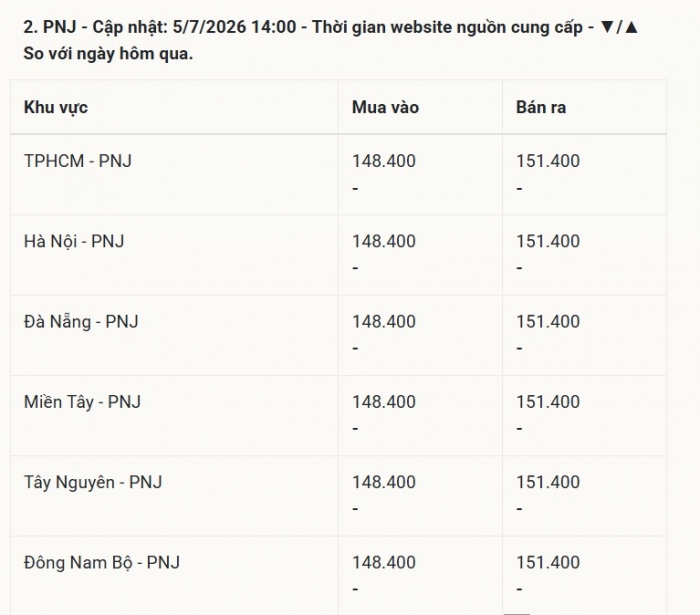The width and height of the screenshot is (700, 615).
Task: Select the 'Đà Nẵng - PNJ' row label
Action: (x=81, y=322)
